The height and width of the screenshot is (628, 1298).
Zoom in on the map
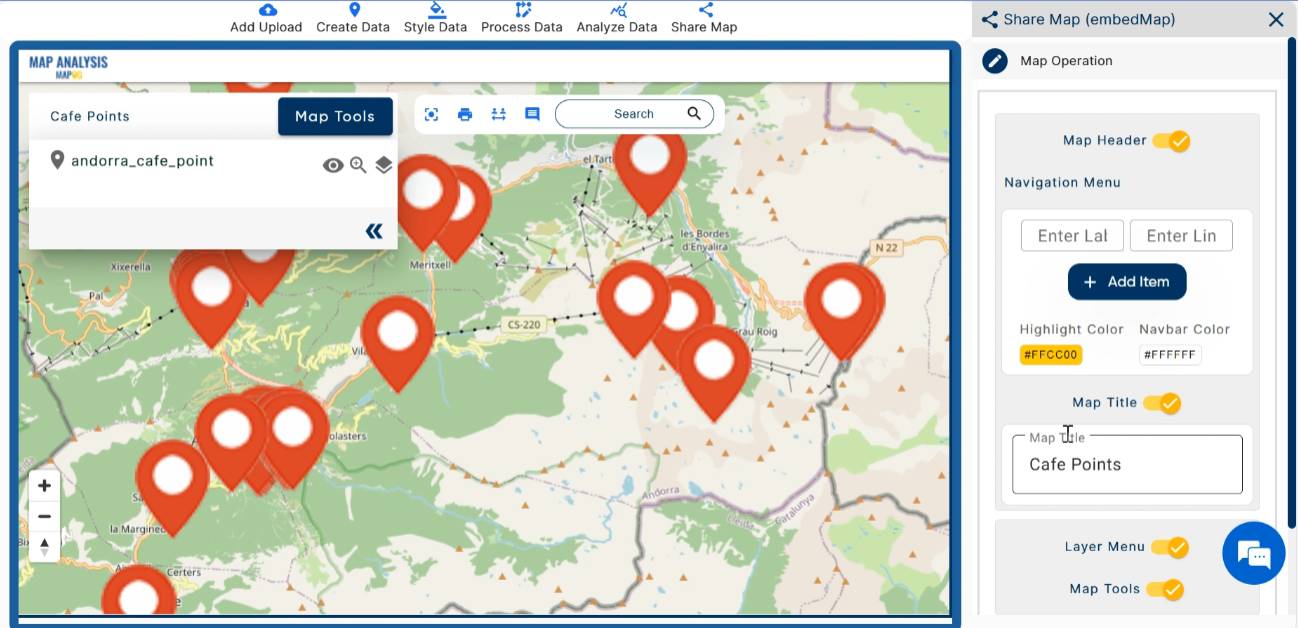(44, 486)
